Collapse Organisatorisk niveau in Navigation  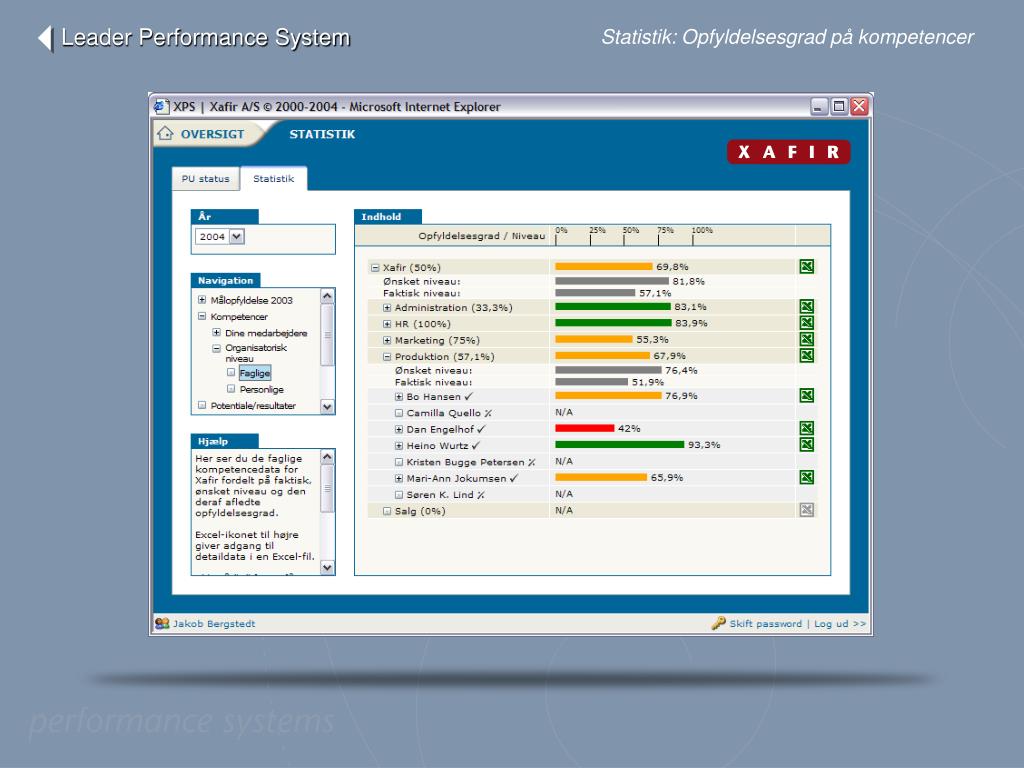[x=216, y=348]
